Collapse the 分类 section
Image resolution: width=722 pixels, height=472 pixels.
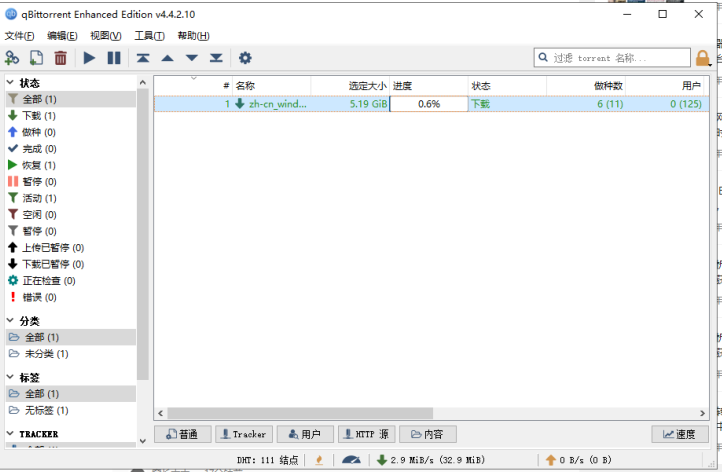[10, 320]
